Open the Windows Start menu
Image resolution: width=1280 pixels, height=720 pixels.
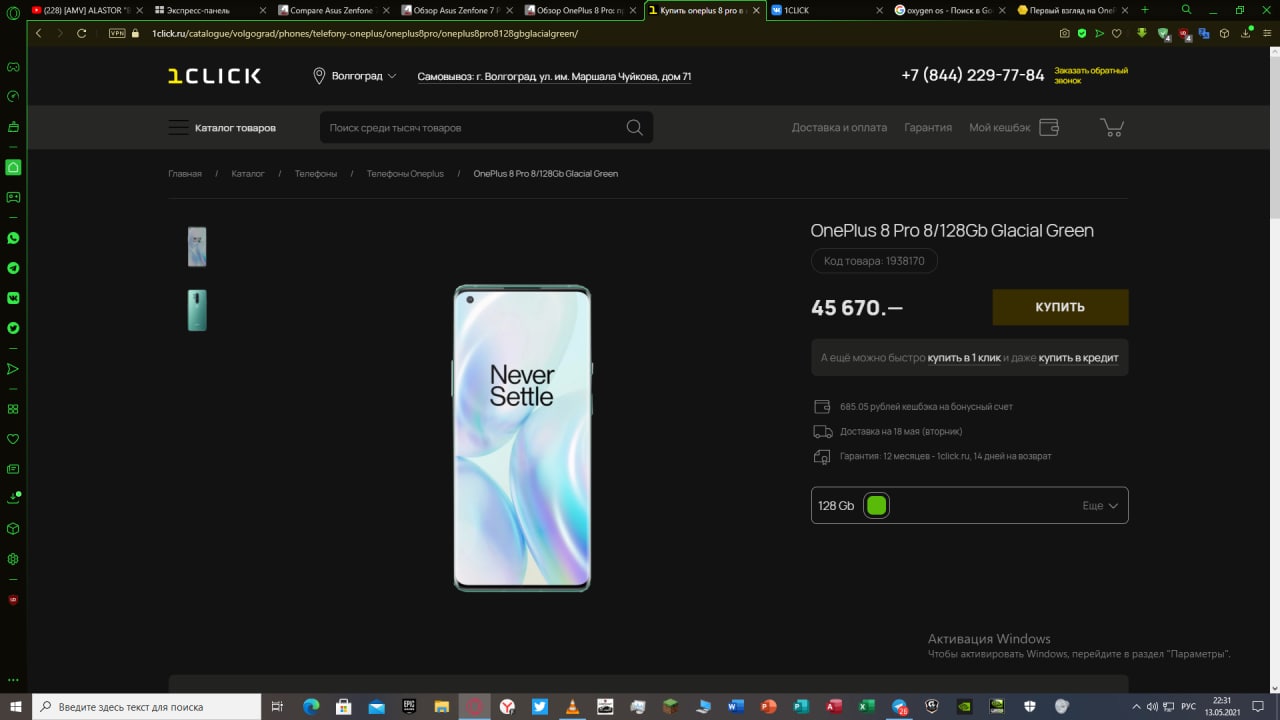tap(15, 706)
